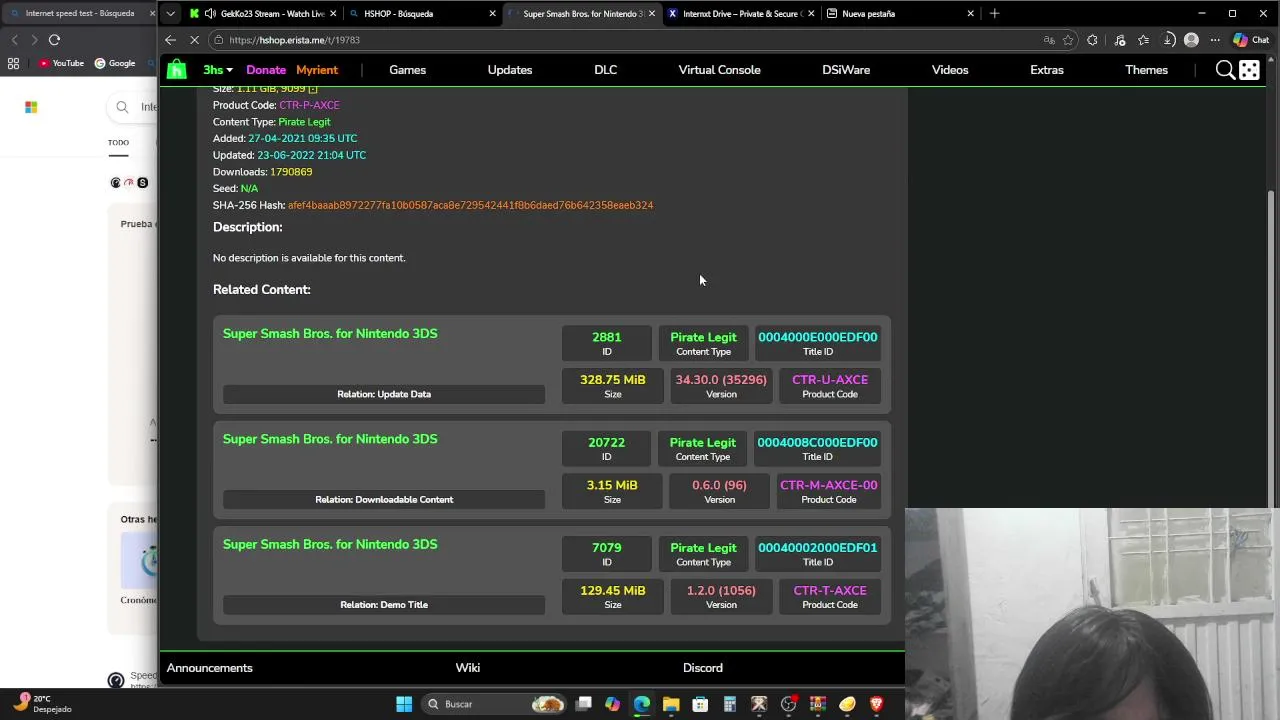This screenshot has width=1280, height=720.
Task: Open the Copilot Chat button
Action: point(1251,40)
